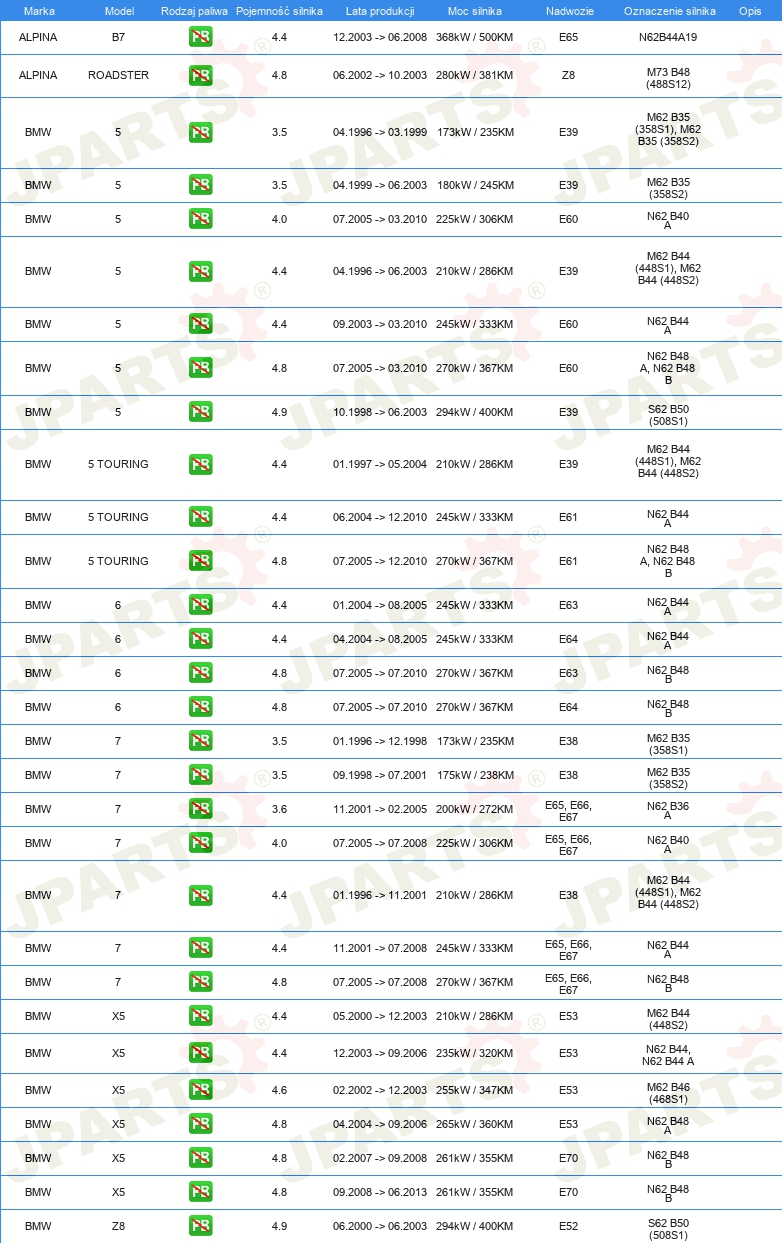Select power value 265kW / 360KM
Image resolution: width=782 pixels, height=1243 pixels.
tap(474, 1124)
